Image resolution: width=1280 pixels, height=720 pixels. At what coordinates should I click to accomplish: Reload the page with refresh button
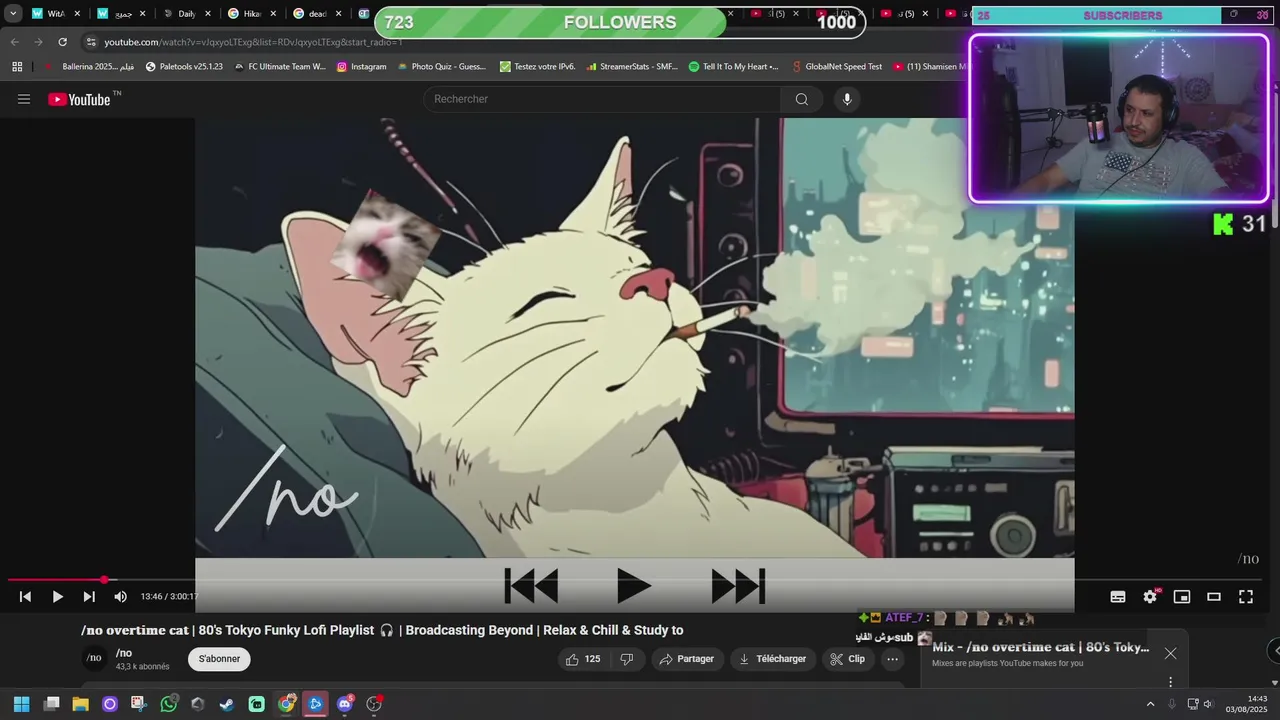(62, 42)
